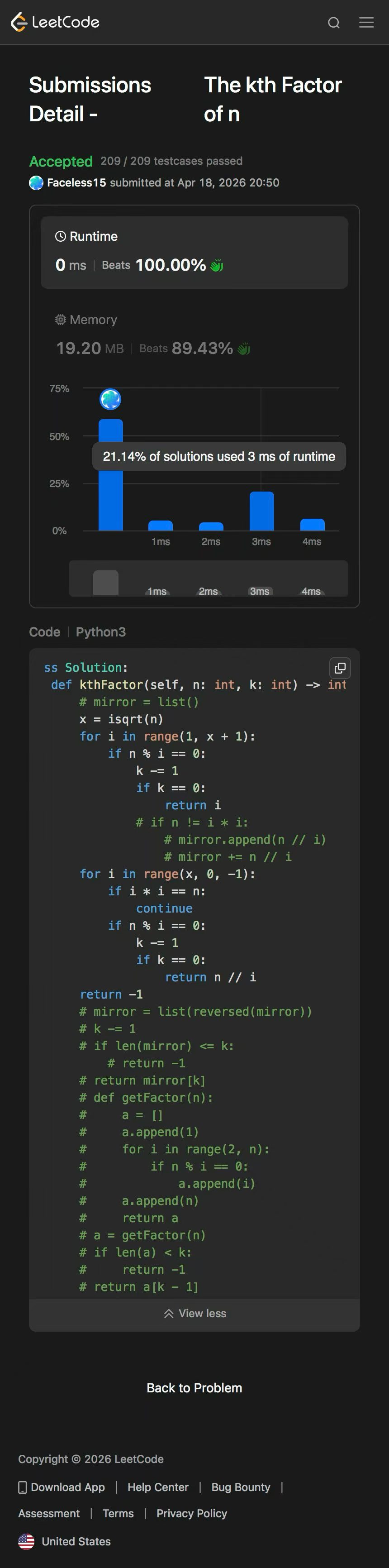This screenshot has height=1568, width=389.
Task: Click the 1ms runtime bar in chart
Action: coord(161,525)
